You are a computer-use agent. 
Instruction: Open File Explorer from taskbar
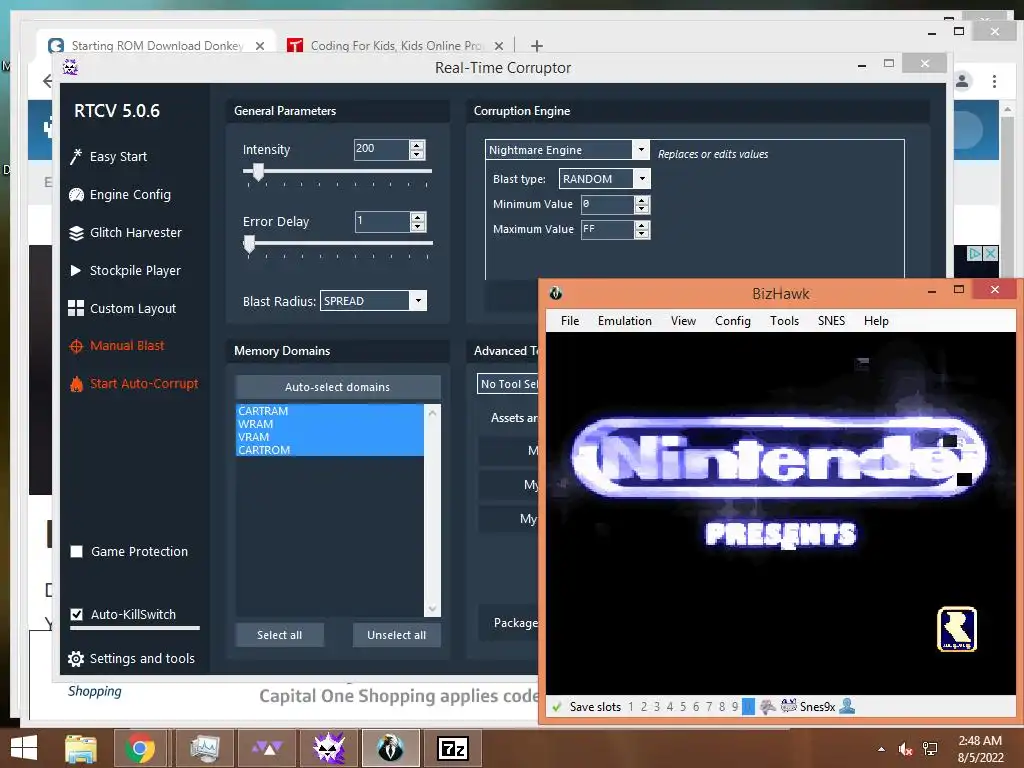point(81,748)
